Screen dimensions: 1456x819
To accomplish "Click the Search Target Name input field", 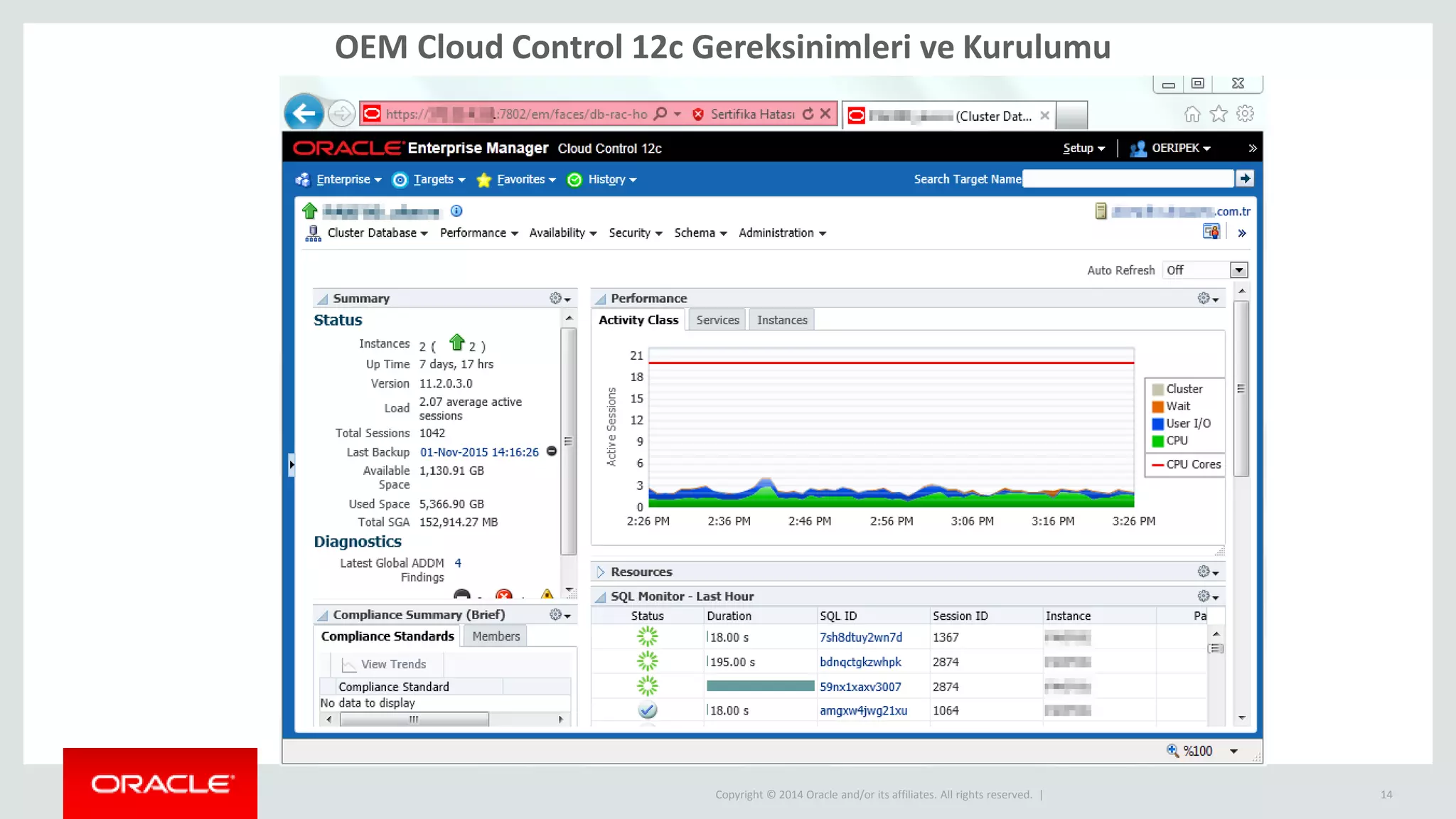I will pyautogui.click(x=1128, y=178).
